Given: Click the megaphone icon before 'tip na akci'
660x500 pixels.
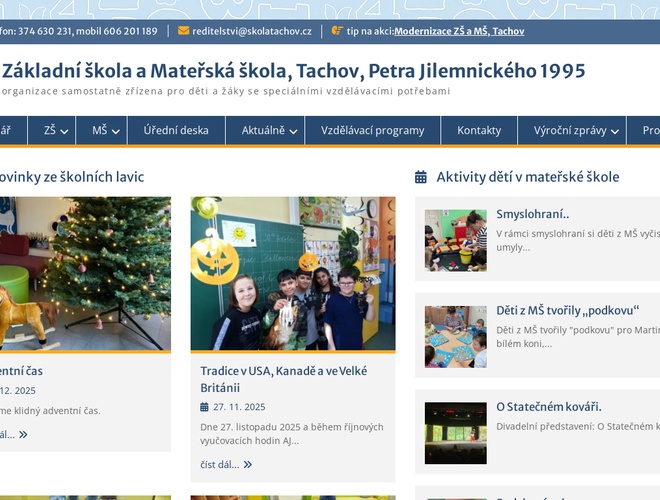Looking at the screenshot, I should [337, 31].
